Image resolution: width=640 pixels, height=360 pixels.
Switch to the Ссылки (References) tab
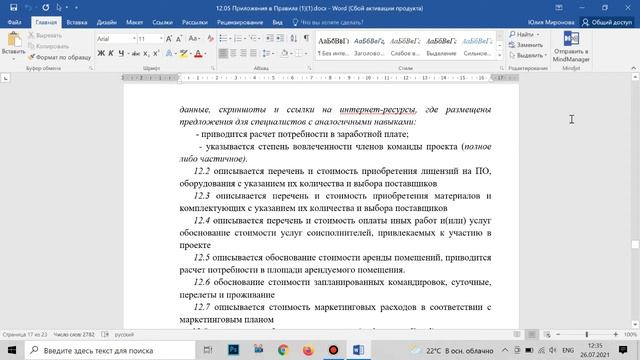[x=162, y=22]
